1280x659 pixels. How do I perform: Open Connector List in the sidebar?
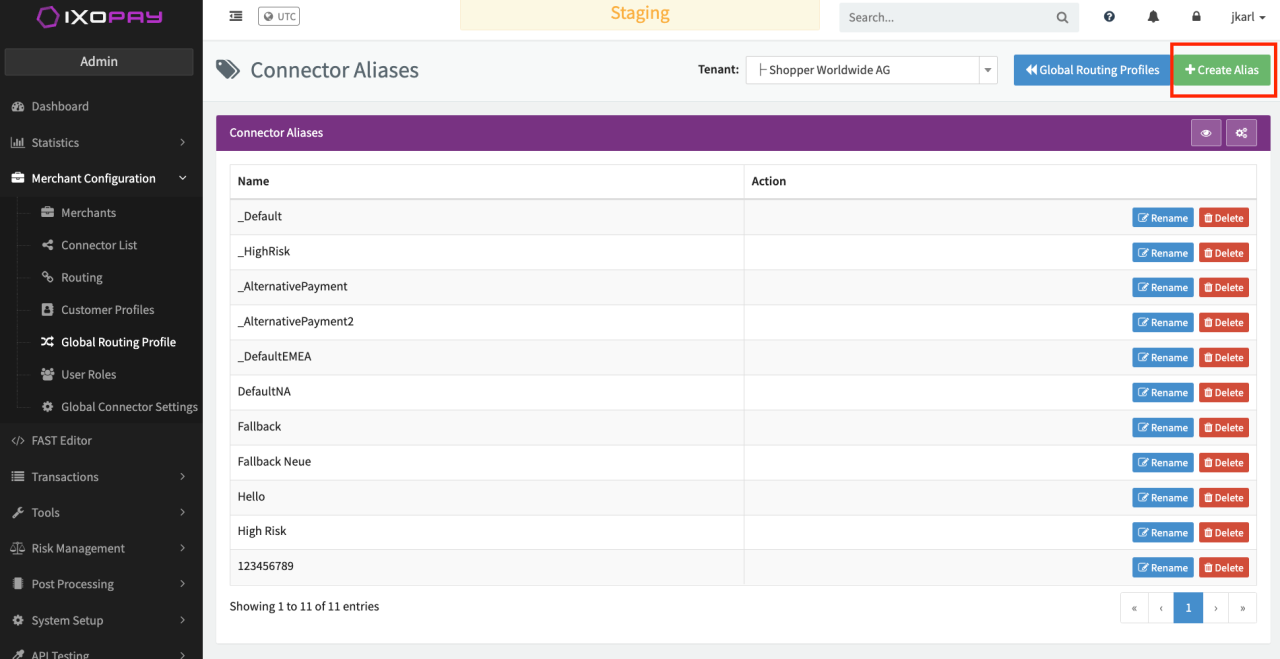click(x=99, y=245)
